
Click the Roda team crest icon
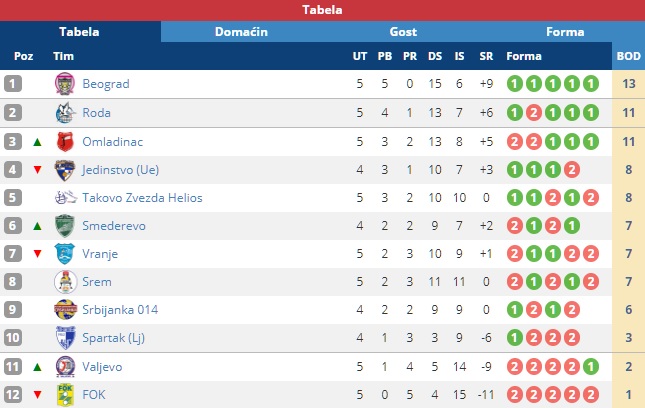coord(65,113)
